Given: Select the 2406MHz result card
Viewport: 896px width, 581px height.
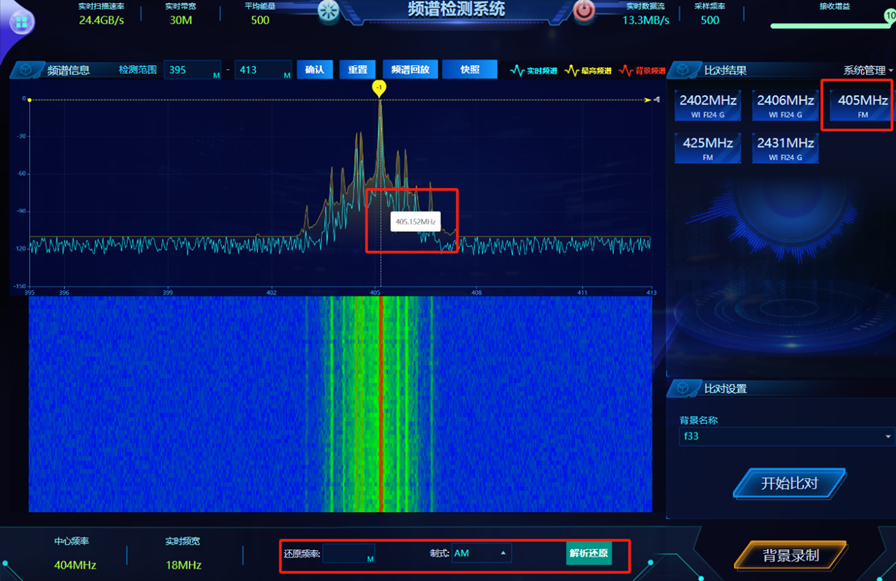Looking at the screenshot, I should point(785,105).
